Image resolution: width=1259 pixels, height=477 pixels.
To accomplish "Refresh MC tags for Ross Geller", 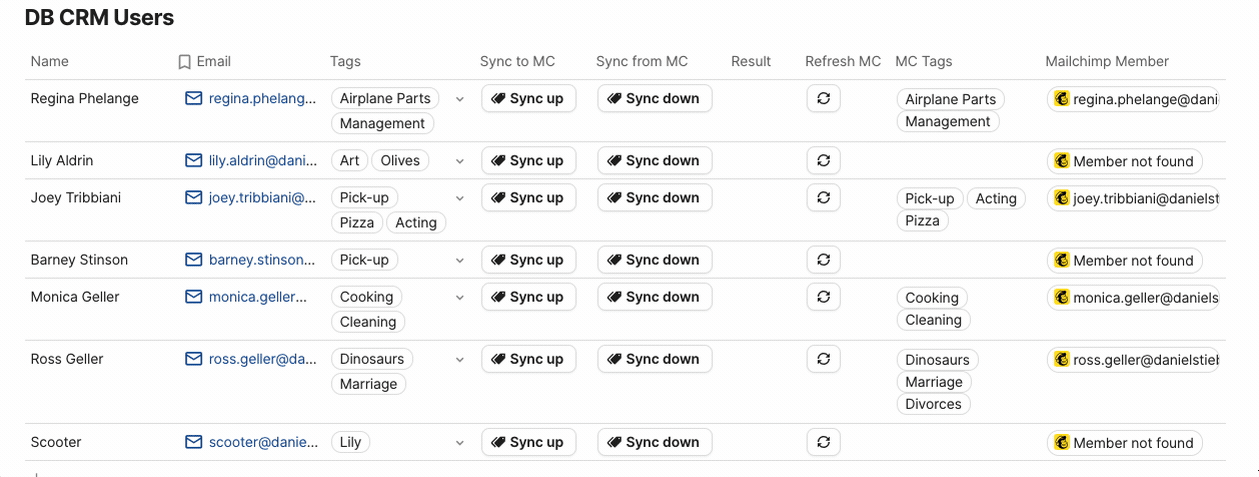I will tap(823, 359).
